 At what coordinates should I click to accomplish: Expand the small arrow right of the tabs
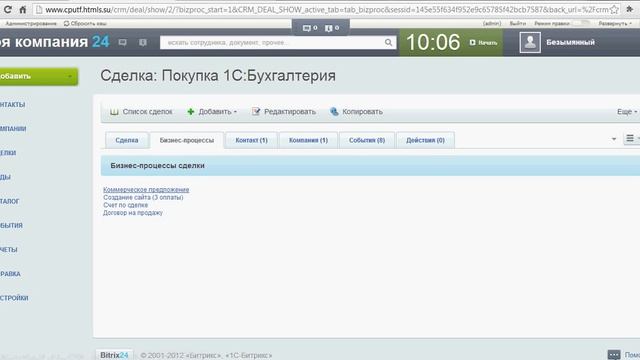pyautogui.click(x=614, y=139)
